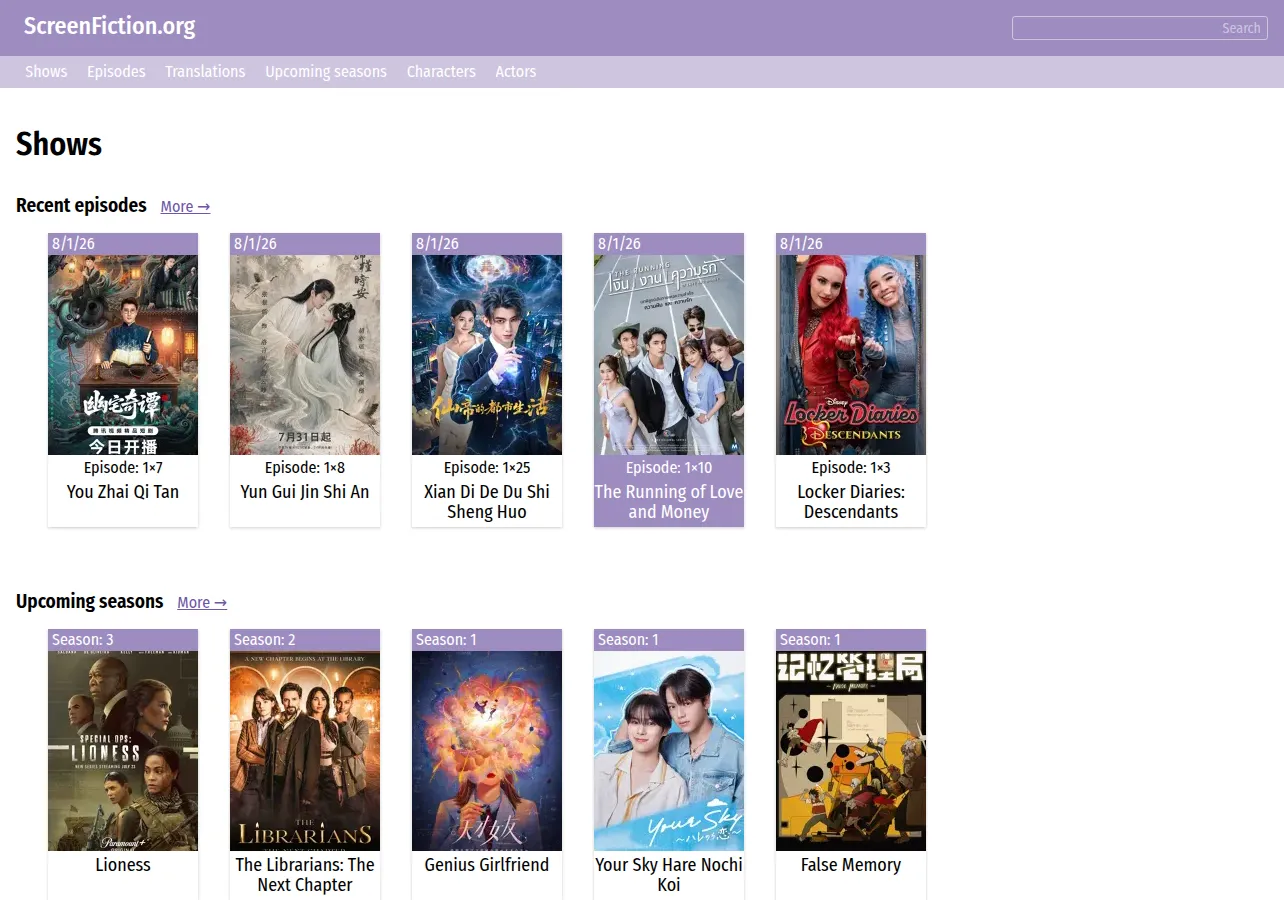Open Upcoming seasons in the navigation bar
The width and height of the screenshot is (1284, 900).
pos(326,72)
